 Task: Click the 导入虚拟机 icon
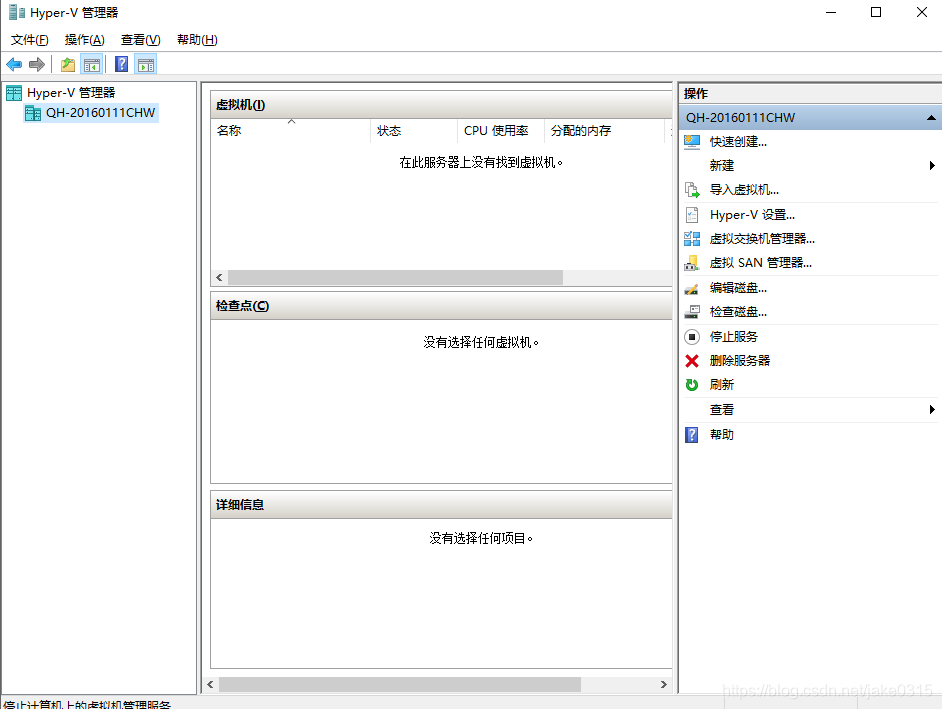click(692, 190)
